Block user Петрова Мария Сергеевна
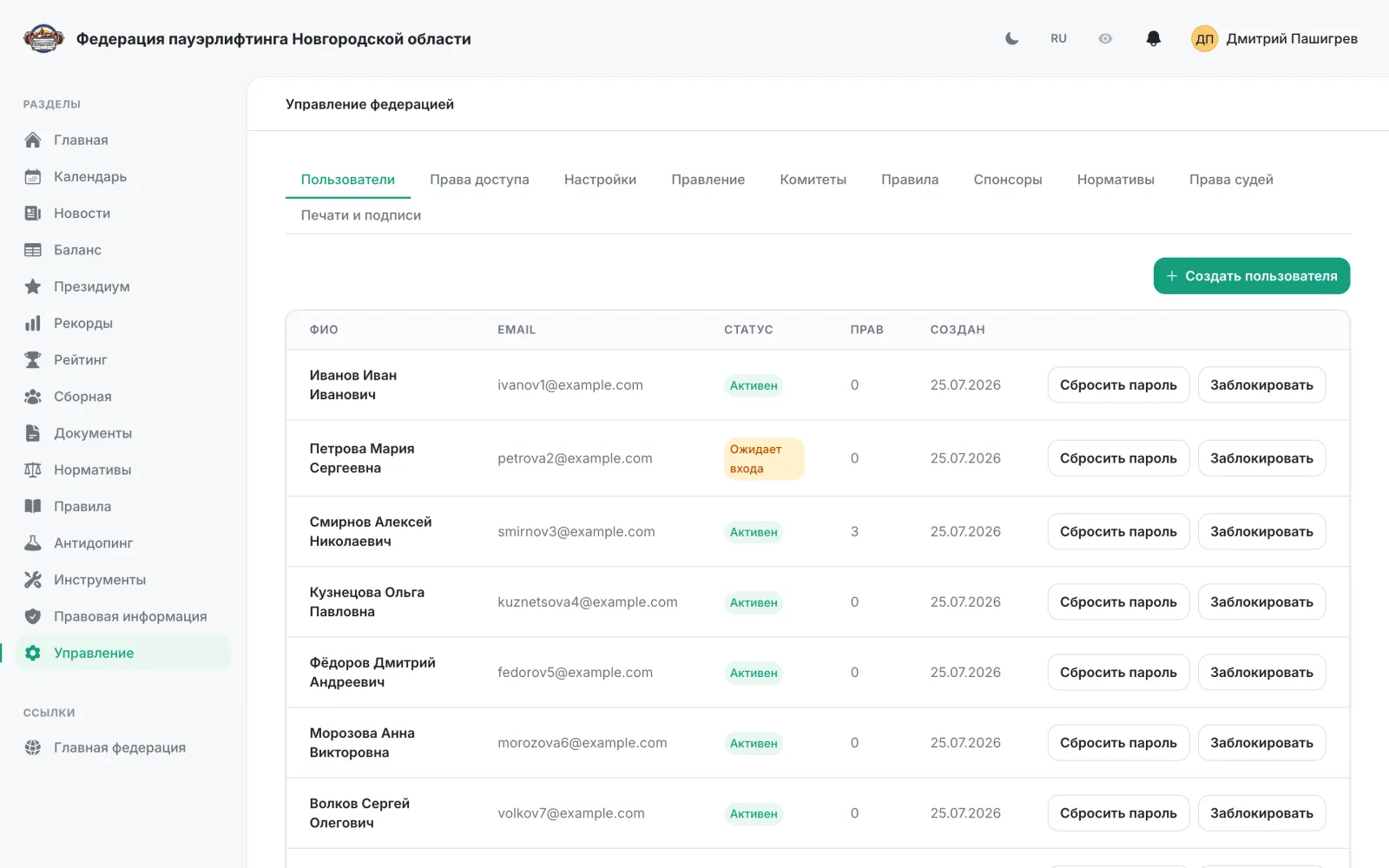Viewport: 1389px width, 868px height. (x=1261, y=458)
